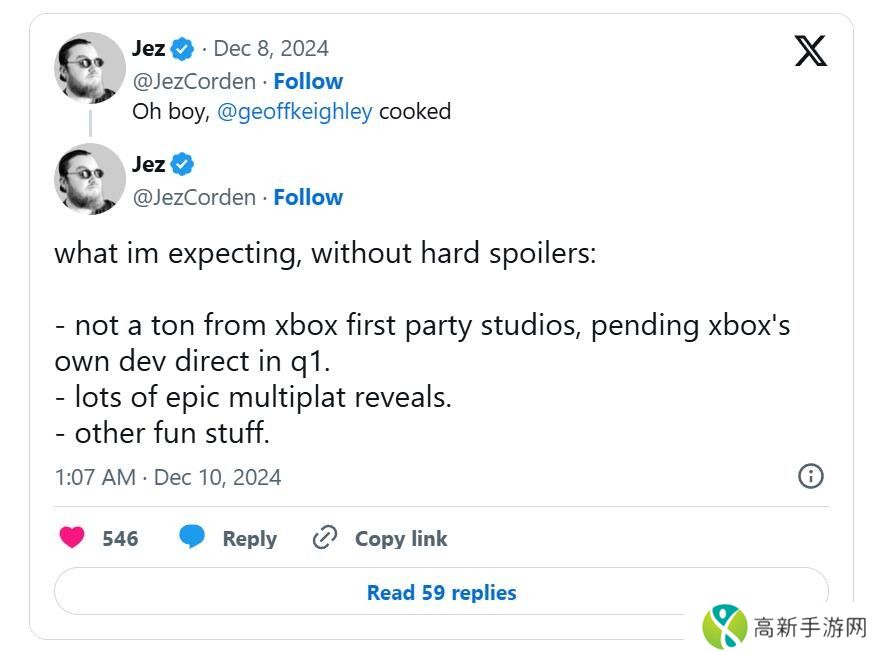Click the blue Reply speech bubble icon
This screenshot has height=652, width=884.
point(192,537)
